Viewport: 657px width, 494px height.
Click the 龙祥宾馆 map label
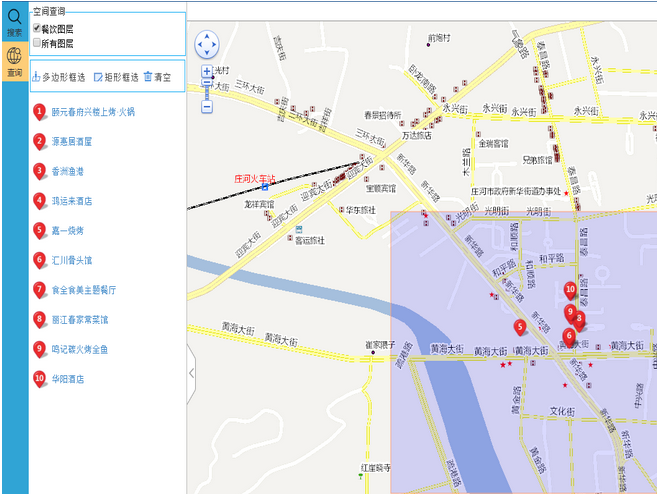click(259, 204)
